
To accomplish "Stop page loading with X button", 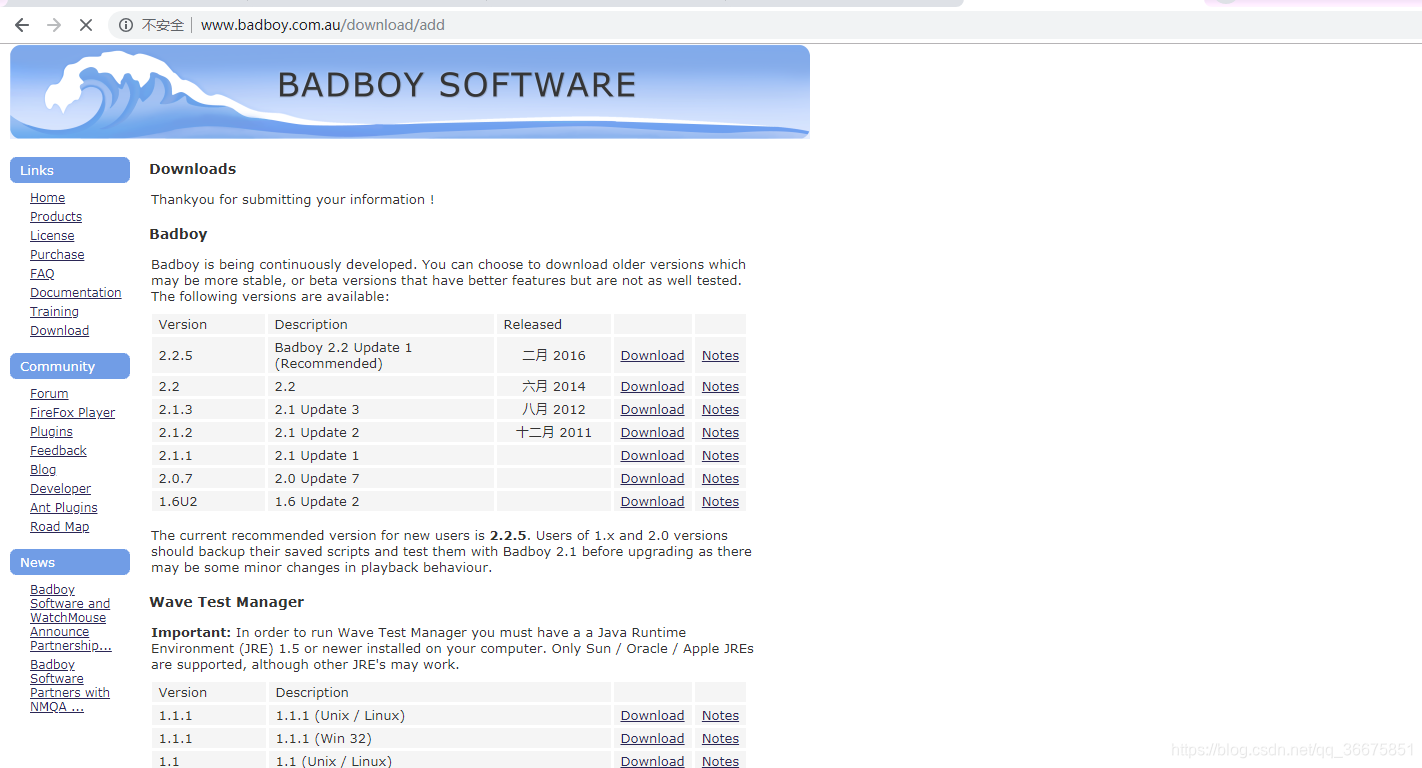I will [x=86, y=25].
